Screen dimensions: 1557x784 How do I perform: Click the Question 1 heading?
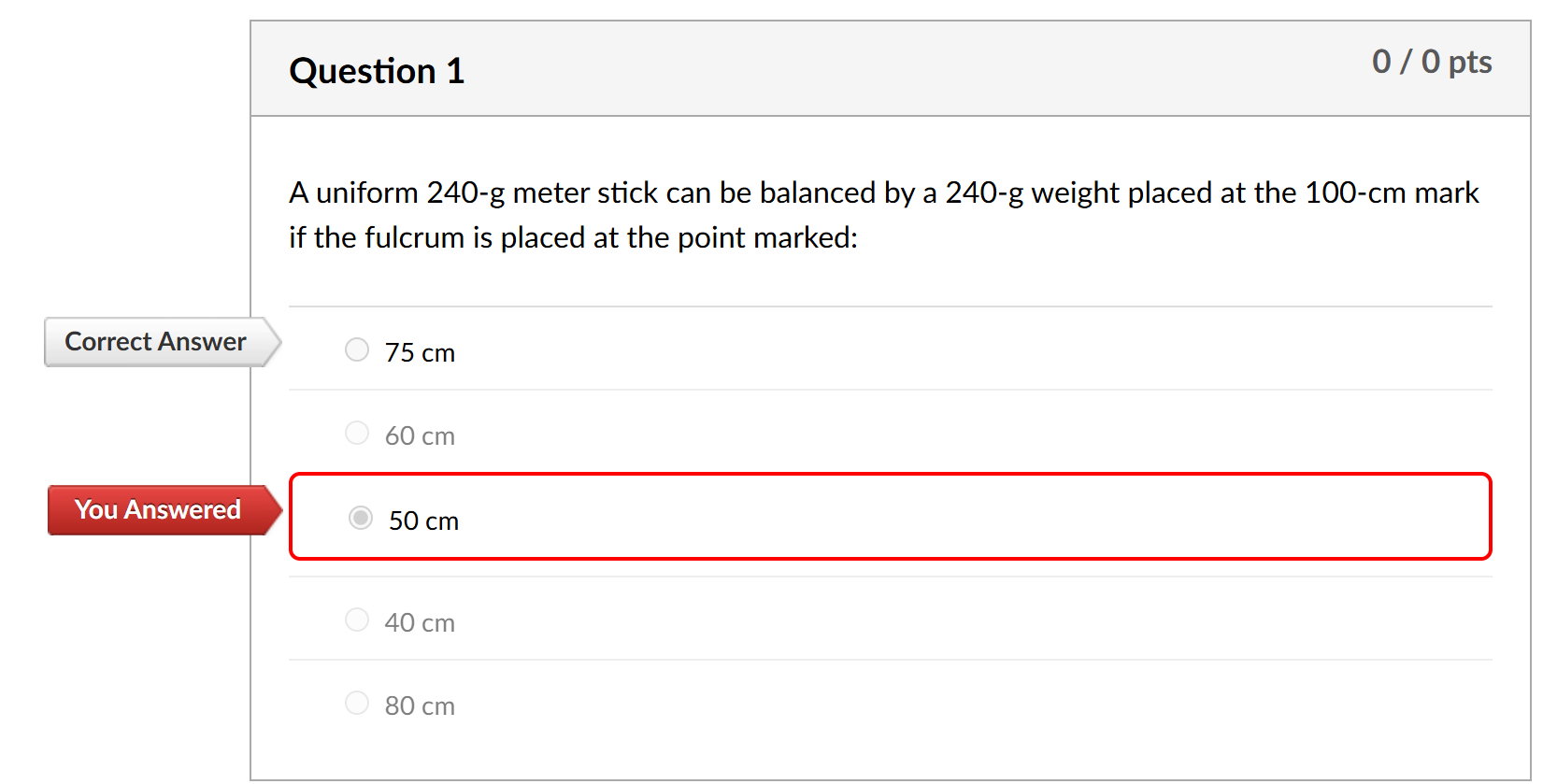[377, 69]
